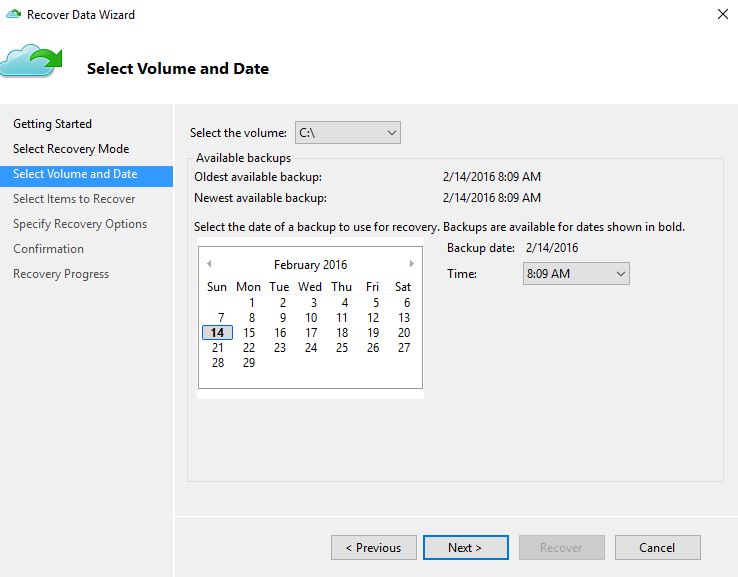
Task: Select the Select Volume and Date step
Action: pyautogui.click(x=87, y=174)
